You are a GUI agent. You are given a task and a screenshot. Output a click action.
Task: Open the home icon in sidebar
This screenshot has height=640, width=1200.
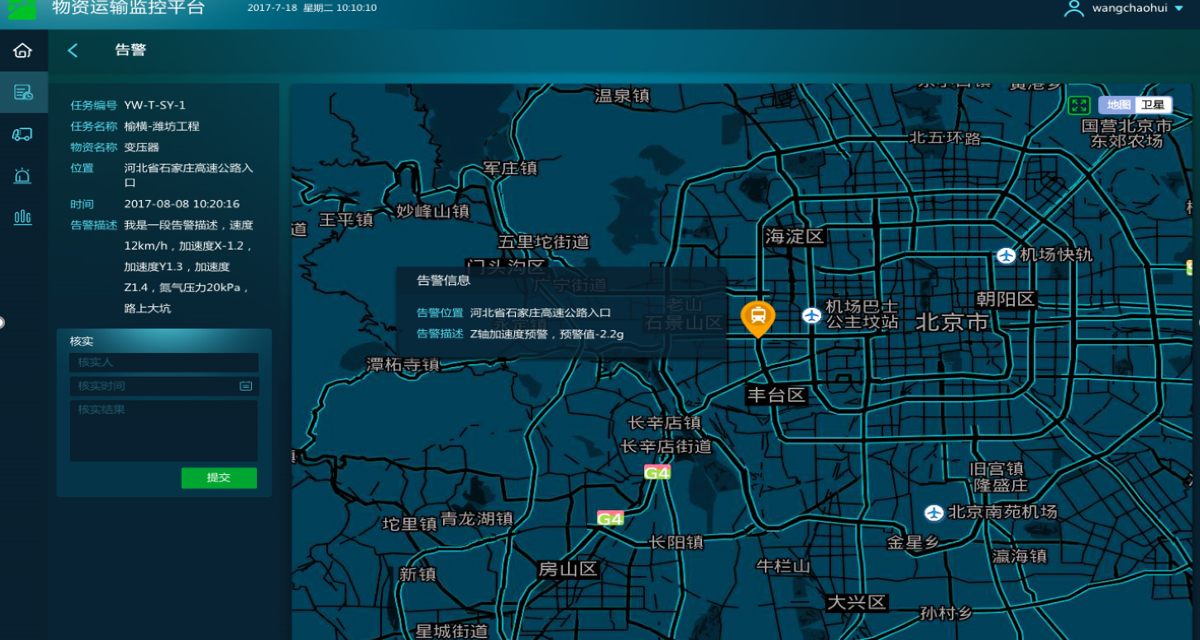[22, 50]
